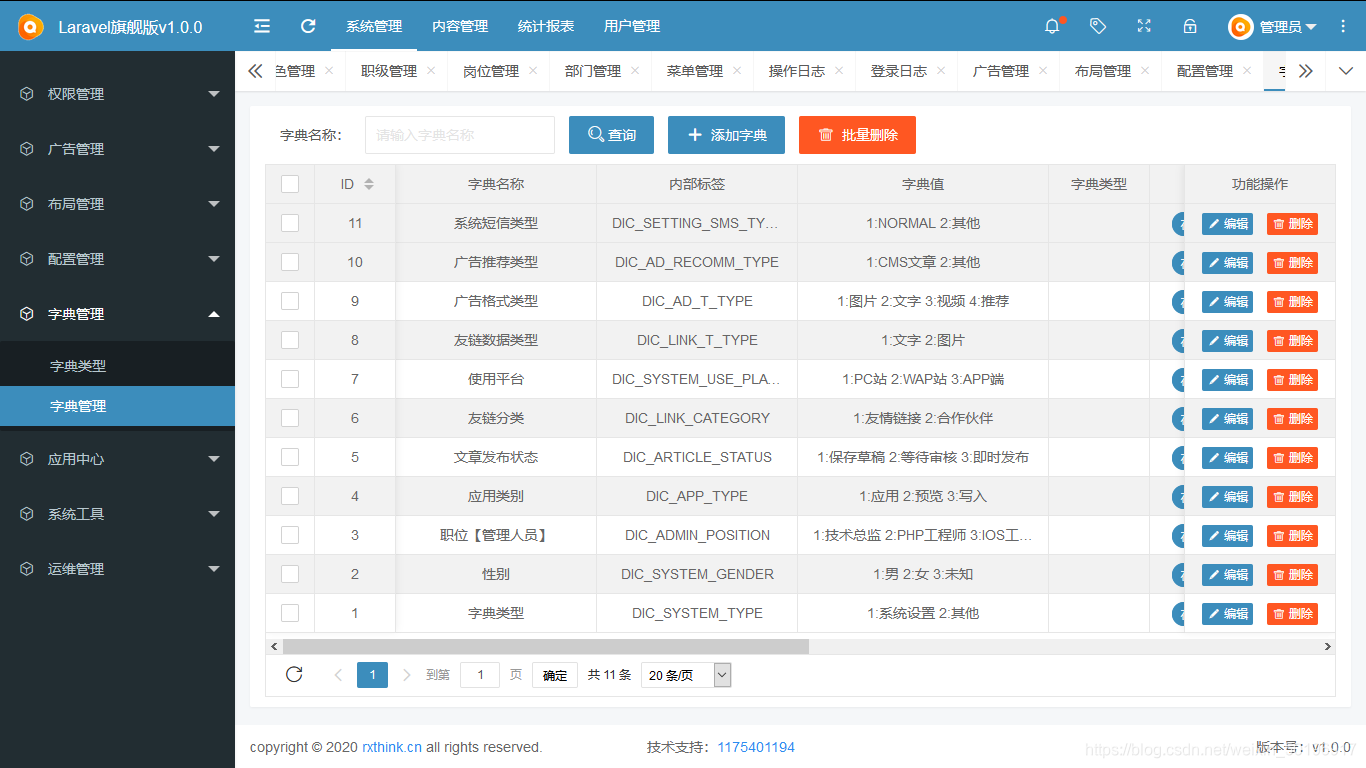Close the 登录日志 tab
The height and width of the screenshot is (768, 1366).
coord(941,70)
